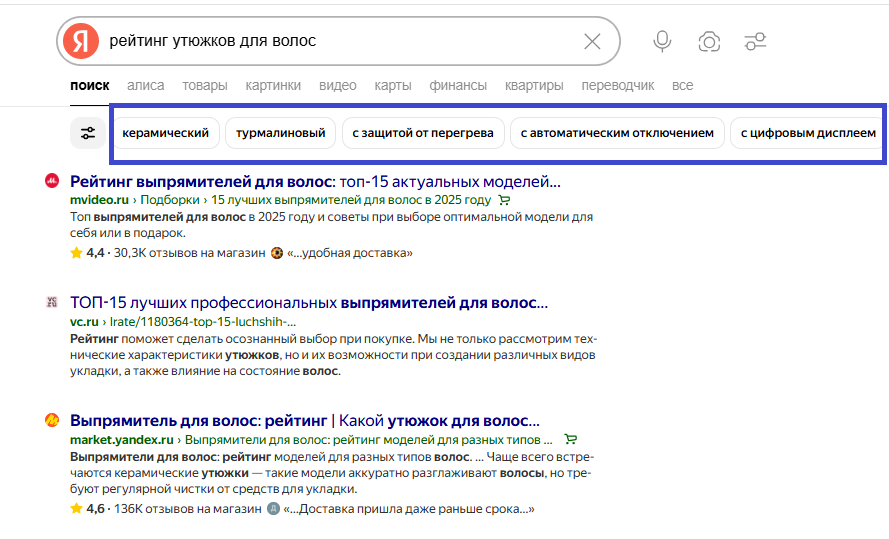The width and height of the screenshot is (889, 539).
Task: Open the filters icon left of the chips
Action: coord(88,133)
